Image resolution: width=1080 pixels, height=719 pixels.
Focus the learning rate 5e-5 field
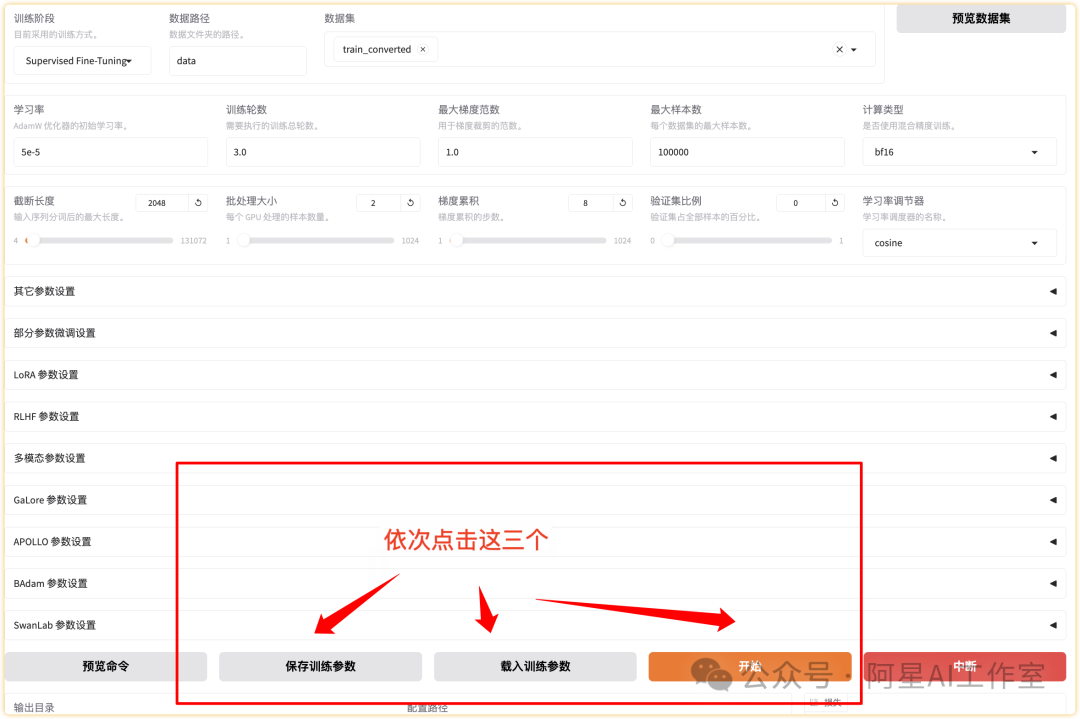coord(110,152)
